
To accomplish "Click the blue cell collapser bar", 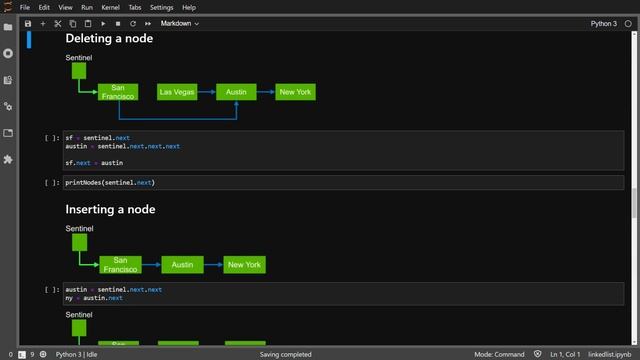I will [29, 40].
